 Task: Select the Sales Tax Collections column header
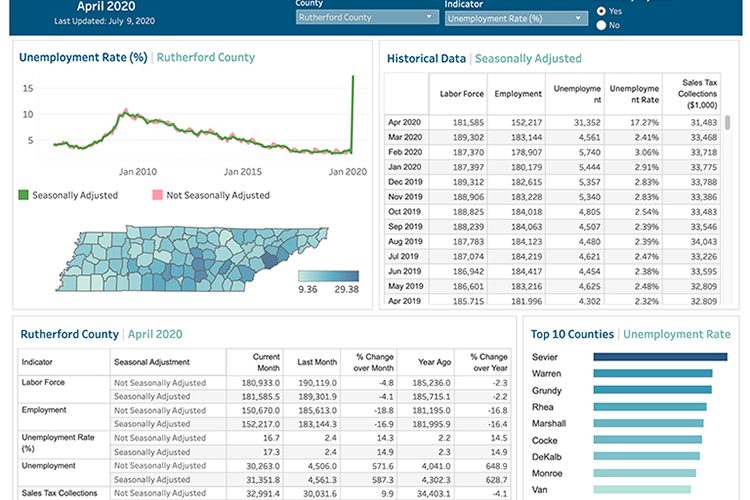click(697, 94)
